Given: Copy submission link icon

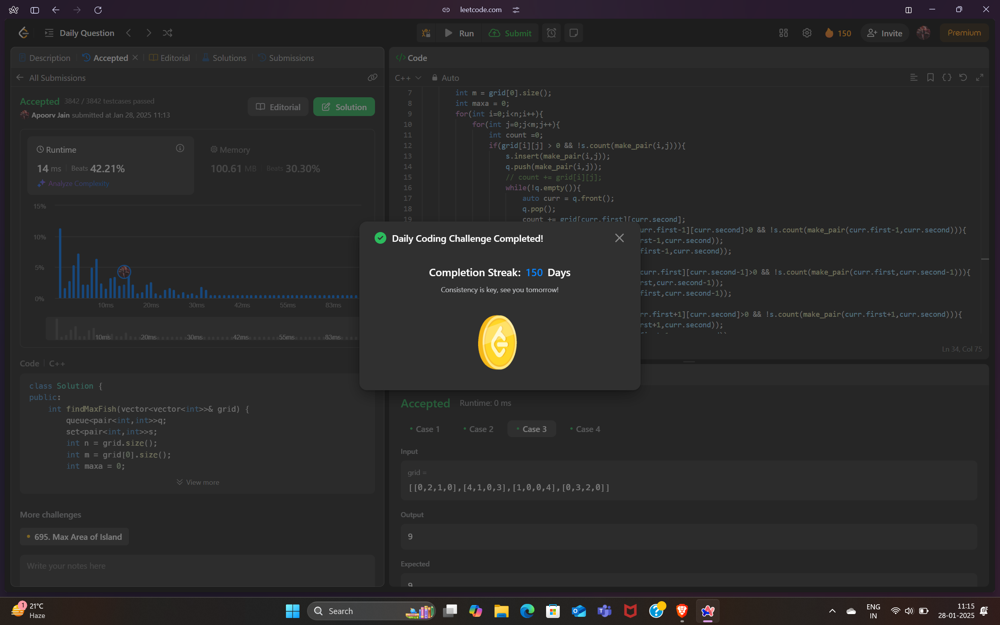Looking at the screenshot, I should click(372, 78).
